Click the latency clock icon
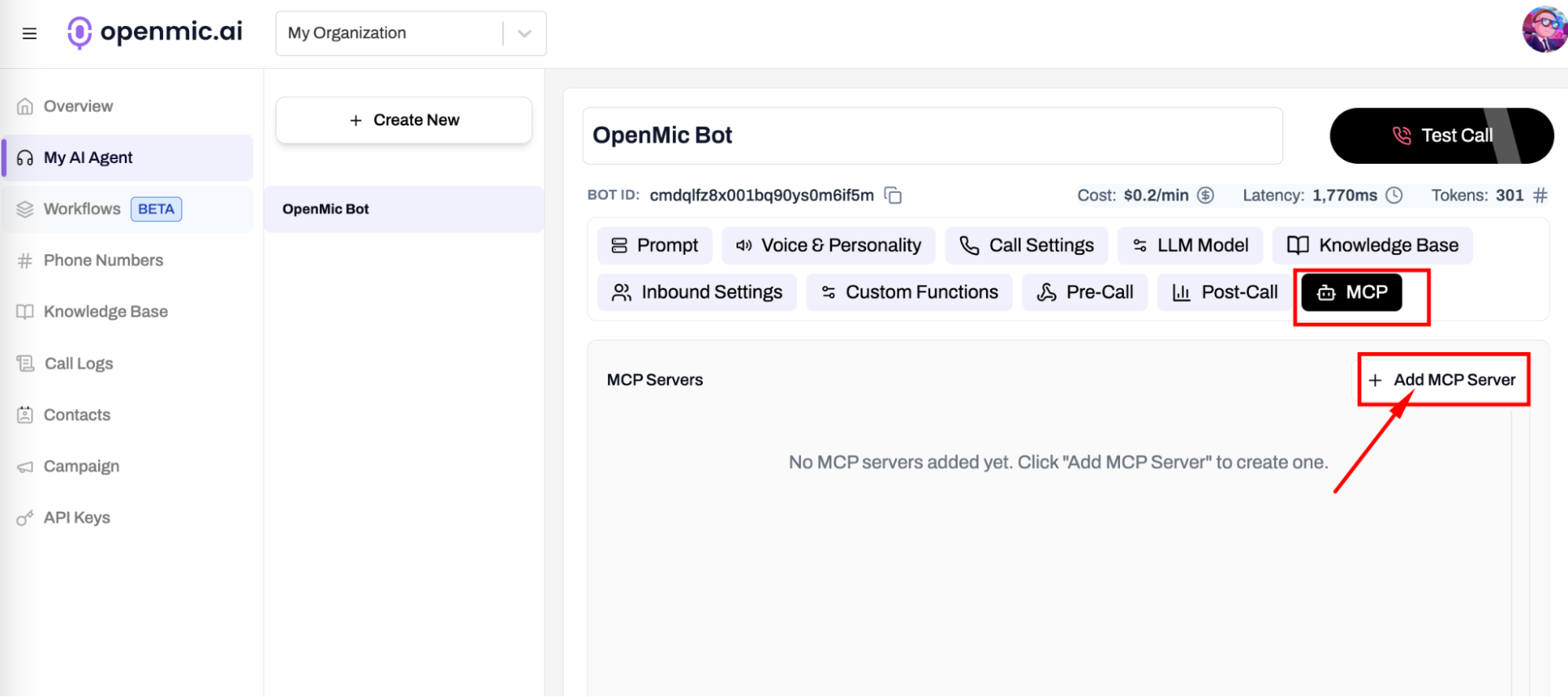 click(x=1394, y=195)
